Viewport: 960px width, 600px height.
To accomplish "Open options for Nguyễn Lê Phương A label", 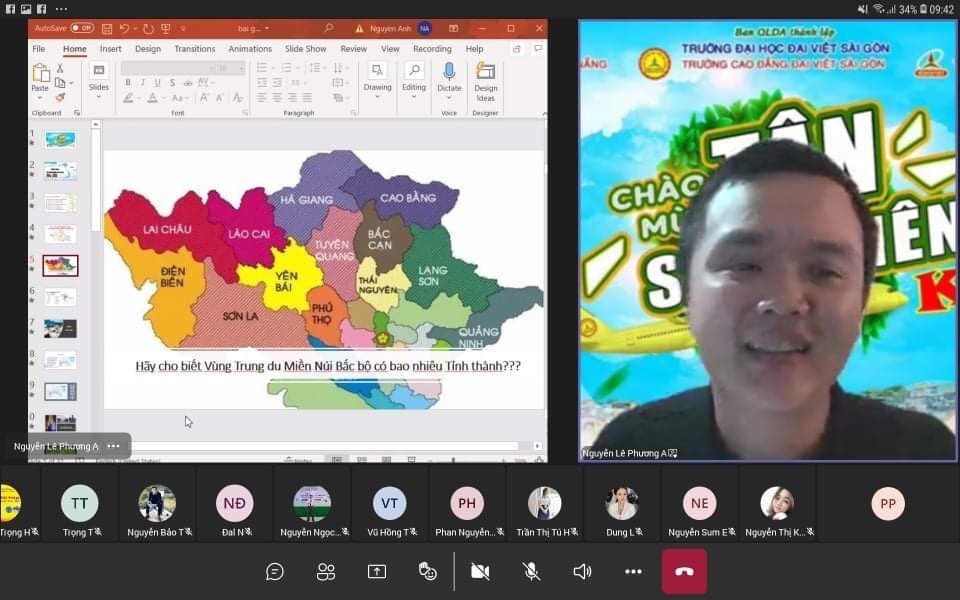I will point(113,446).
